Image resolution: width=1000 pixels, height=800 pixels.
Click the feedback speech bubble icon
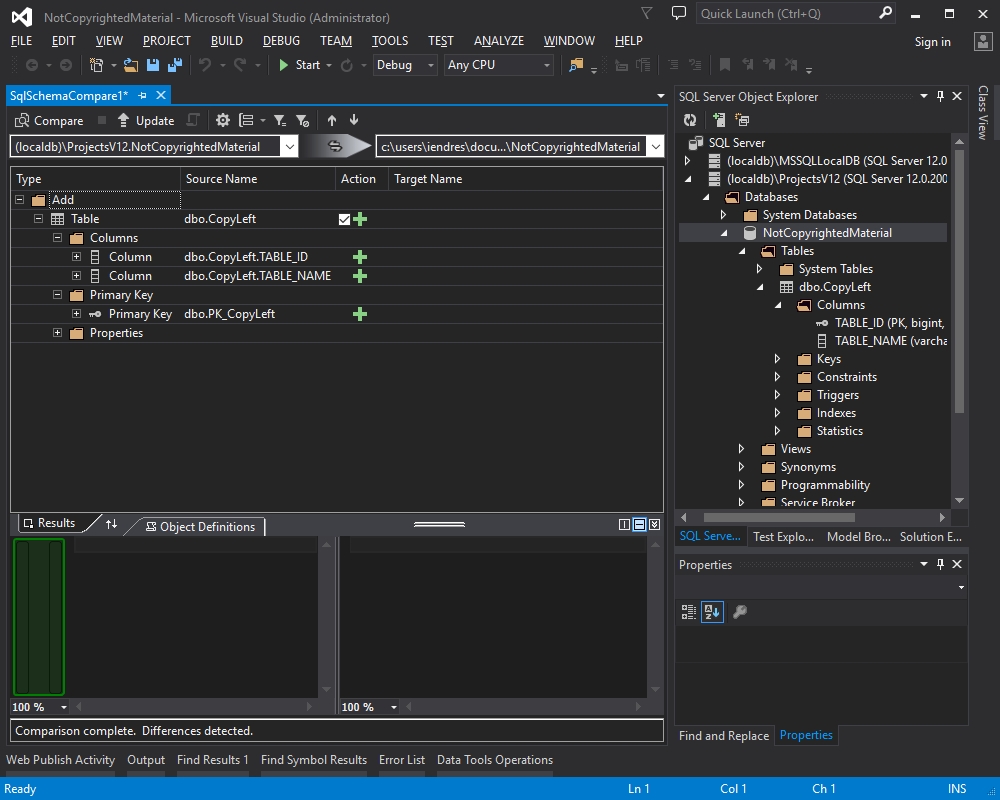pyautogui.click(x=679, y=13)
